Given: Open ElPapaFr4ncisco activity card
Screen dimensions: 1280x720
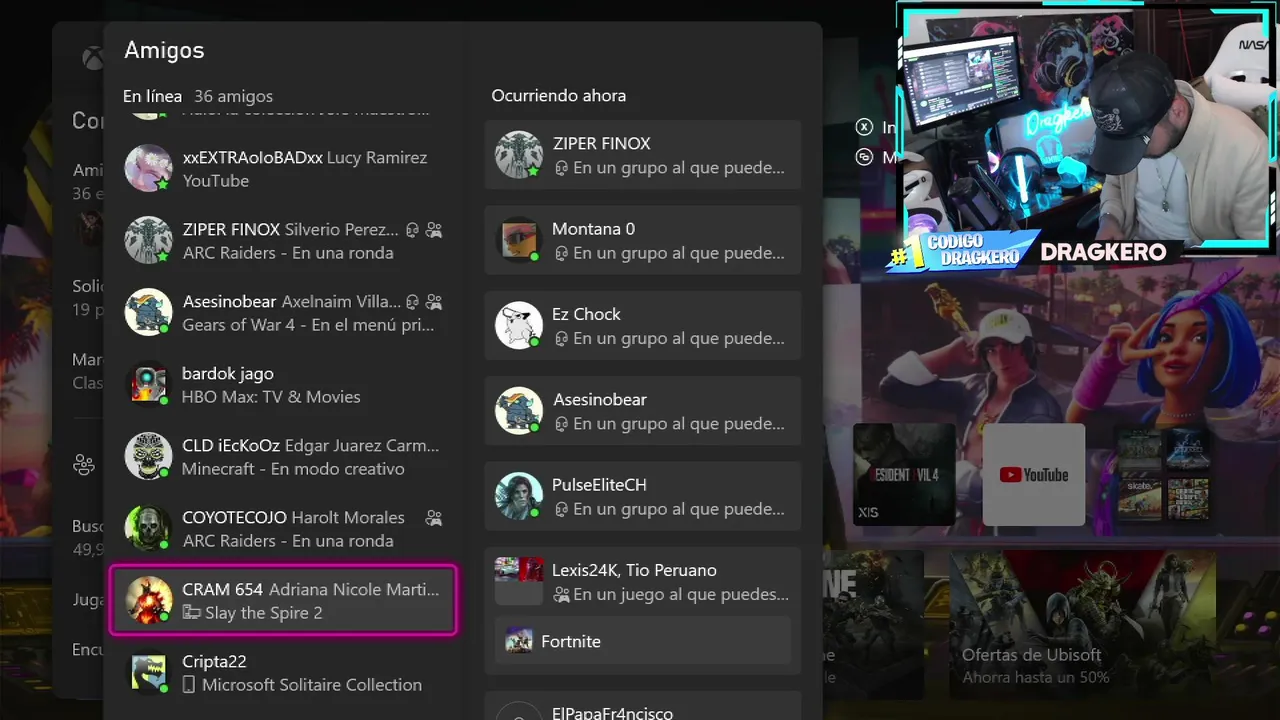Looking at the screenshot, I should tap(643, 706).
